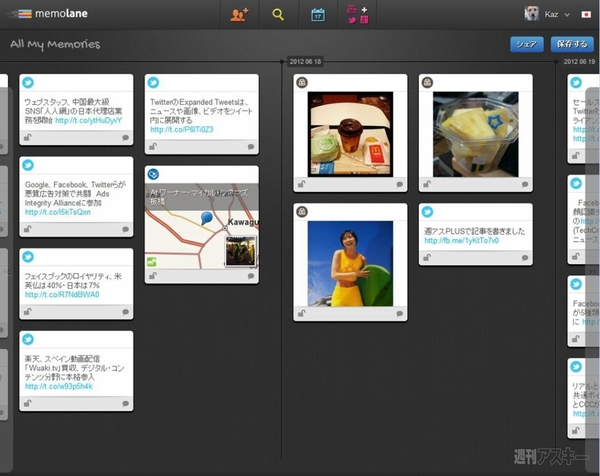Viewport: 600px width, 476px height.
Task: Open link http://t.co/R7NdBWA0
Action: click(x=62, y=294)
